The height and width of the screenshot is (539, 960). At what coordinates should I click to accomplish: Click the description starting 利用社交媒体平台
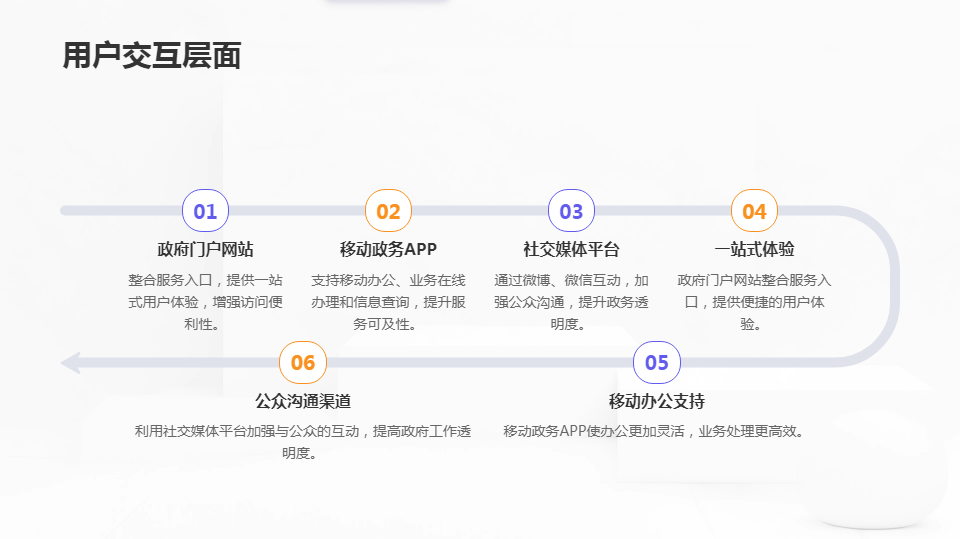point(303,442)
